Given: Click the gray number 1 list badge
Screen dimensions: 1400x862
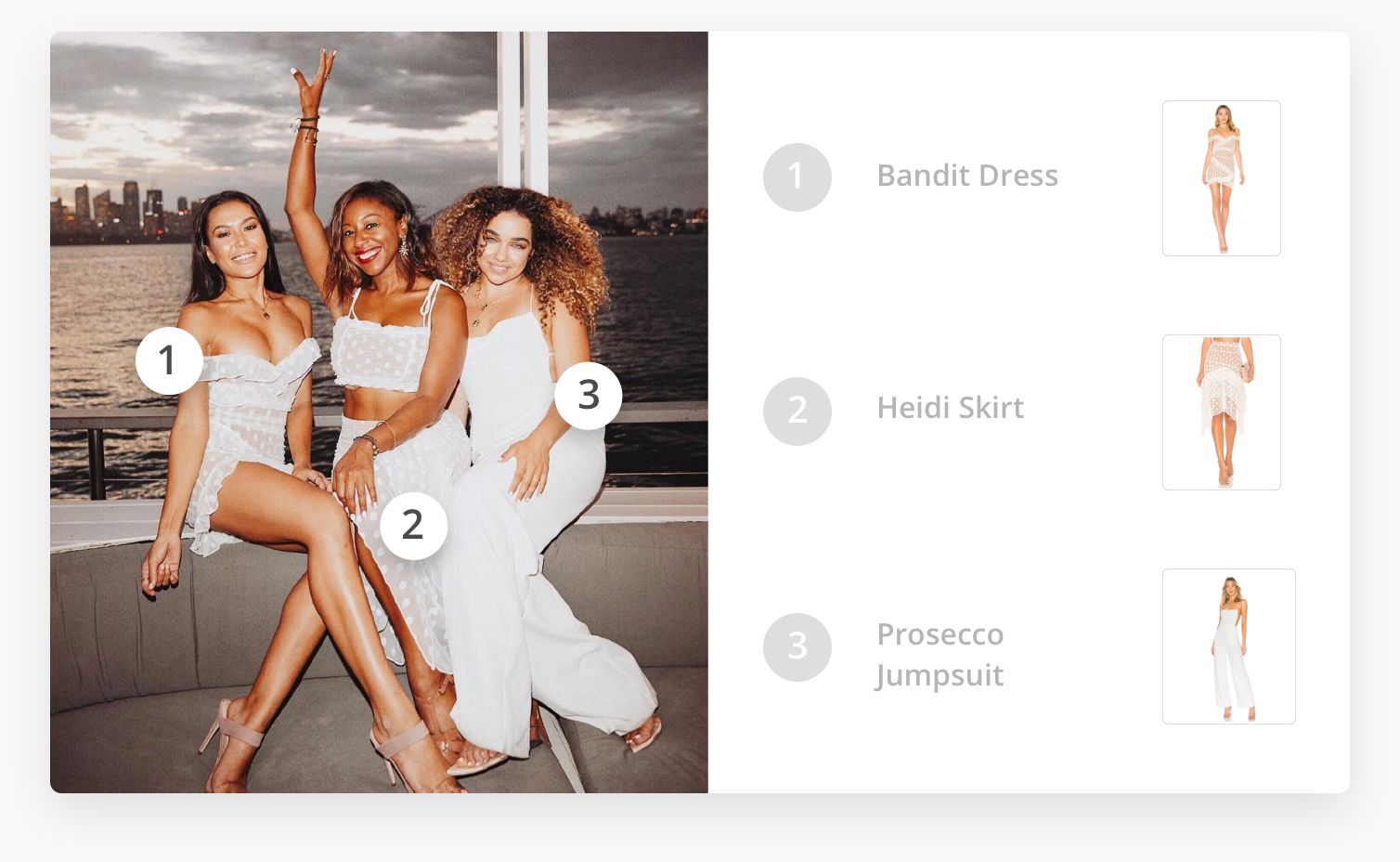Looking at the screenshot, I should [x=797, y=176].
